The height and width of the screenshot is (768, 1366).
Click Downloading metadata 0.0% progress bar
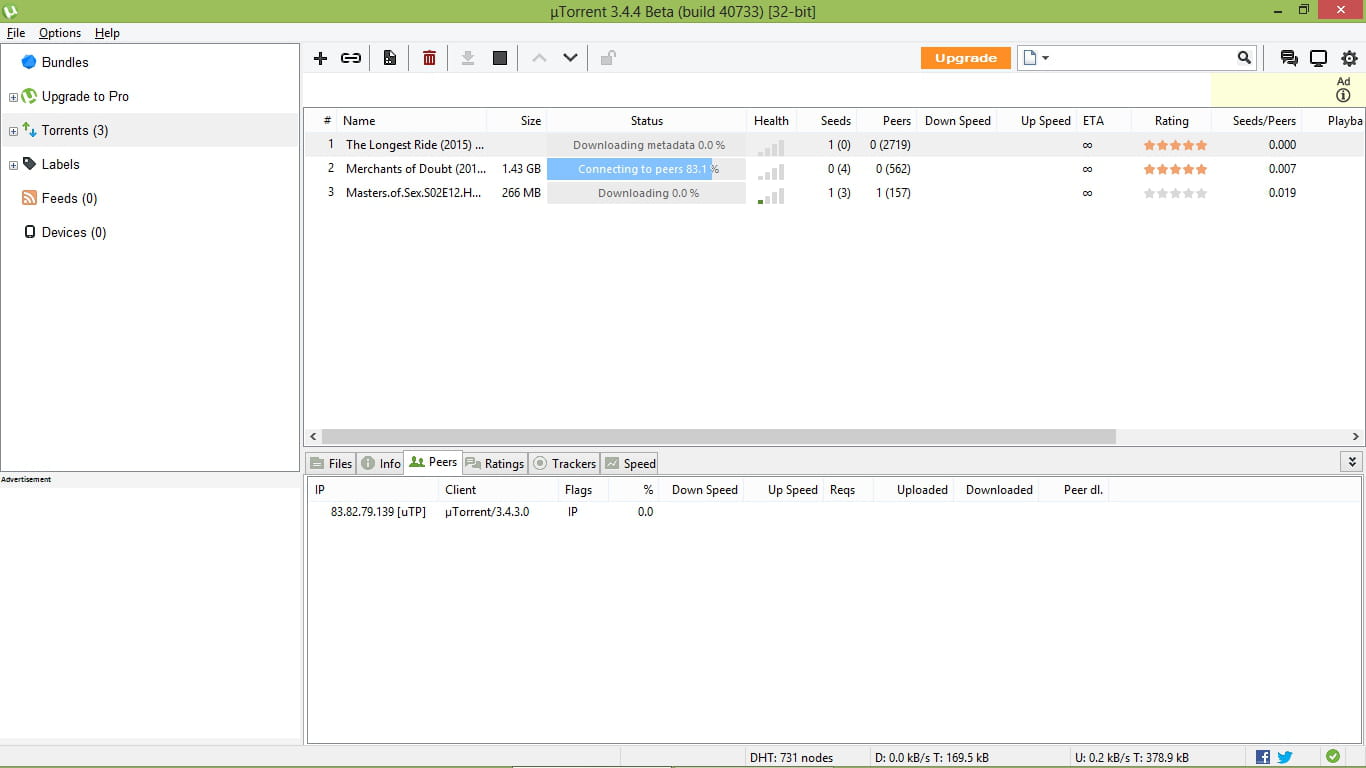646,145
